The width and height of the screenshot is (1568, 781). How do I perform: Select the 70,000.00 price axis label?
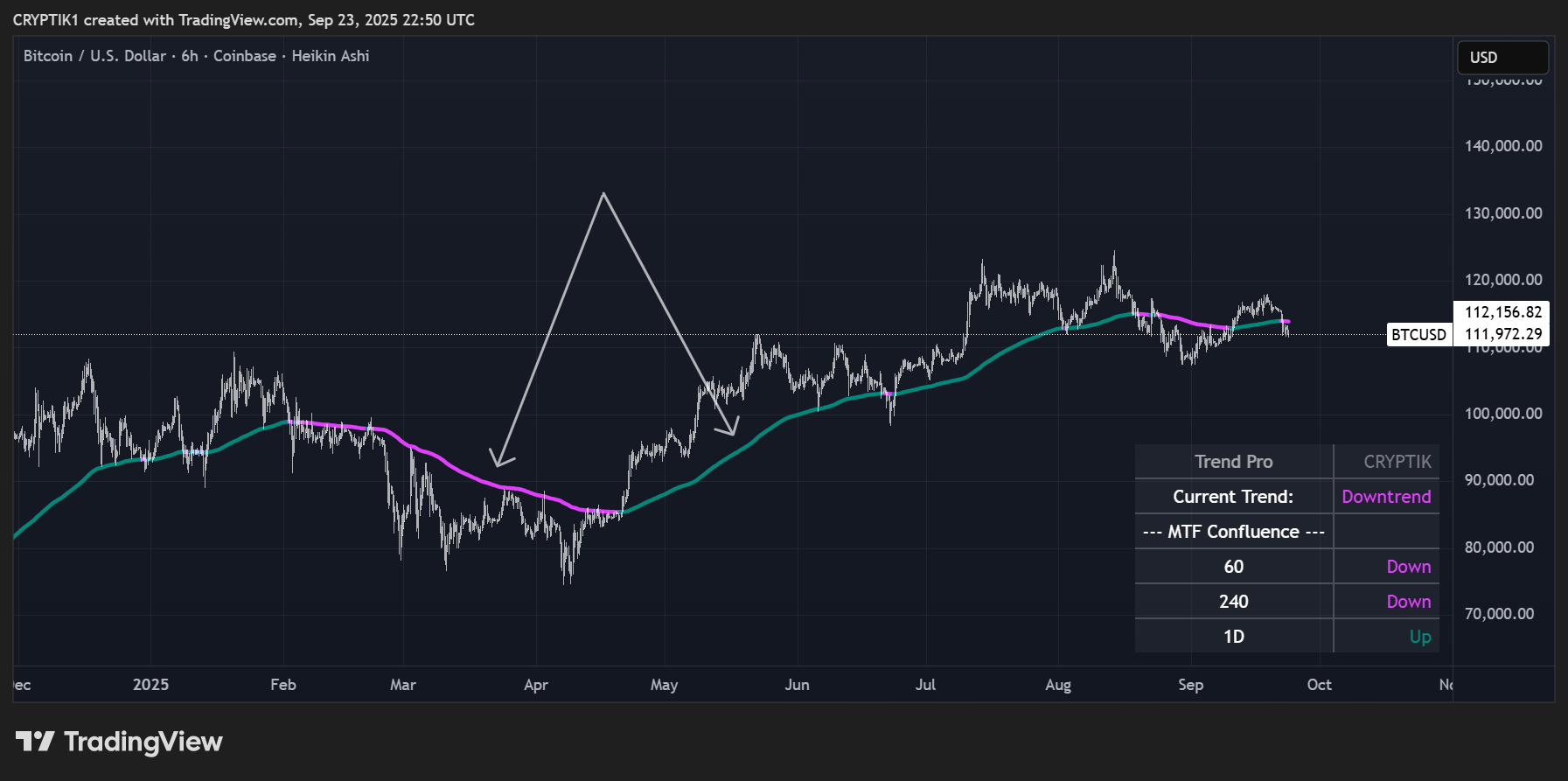(1499, 614)
